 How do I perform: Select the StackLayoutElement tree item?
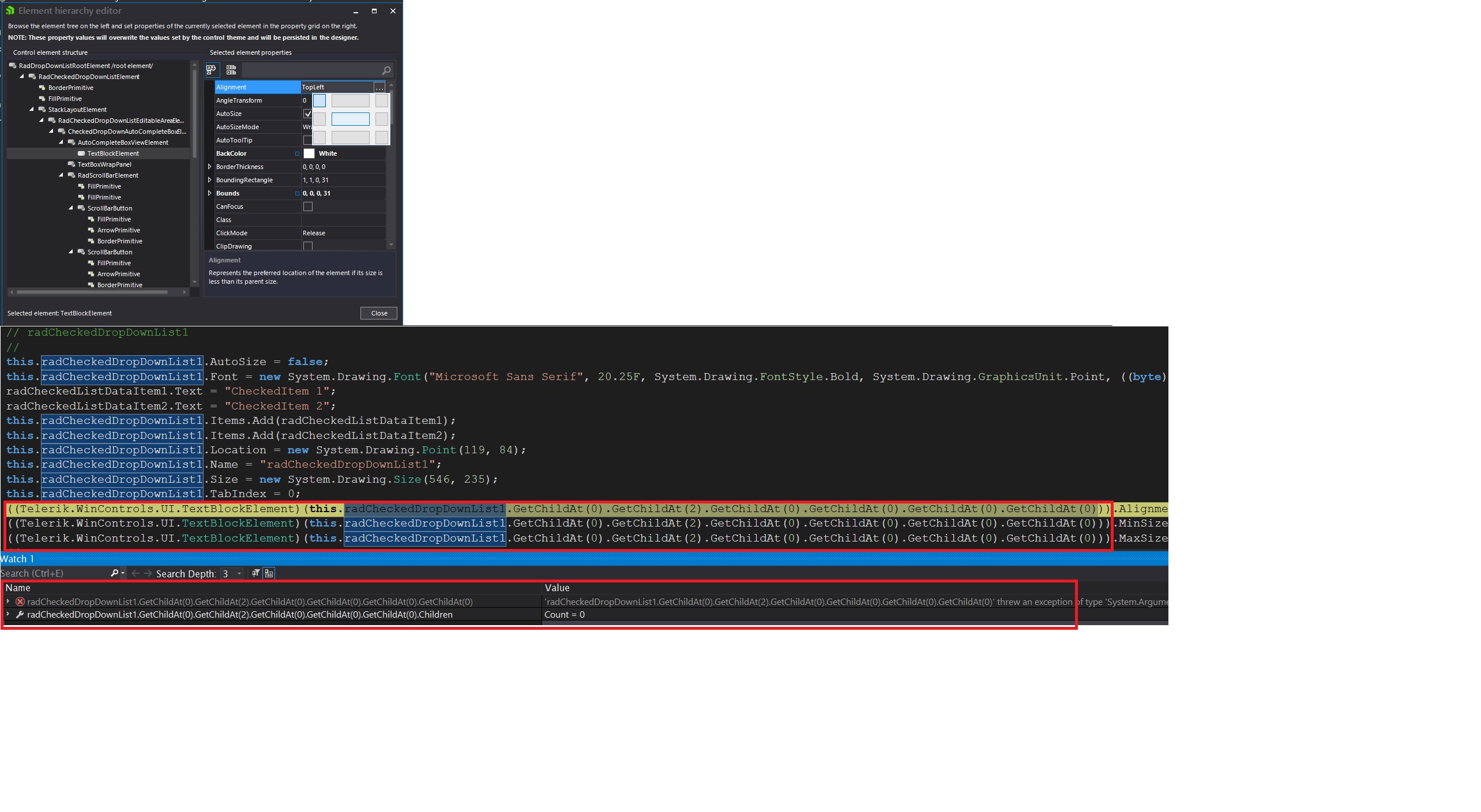[x=77, y=110]
